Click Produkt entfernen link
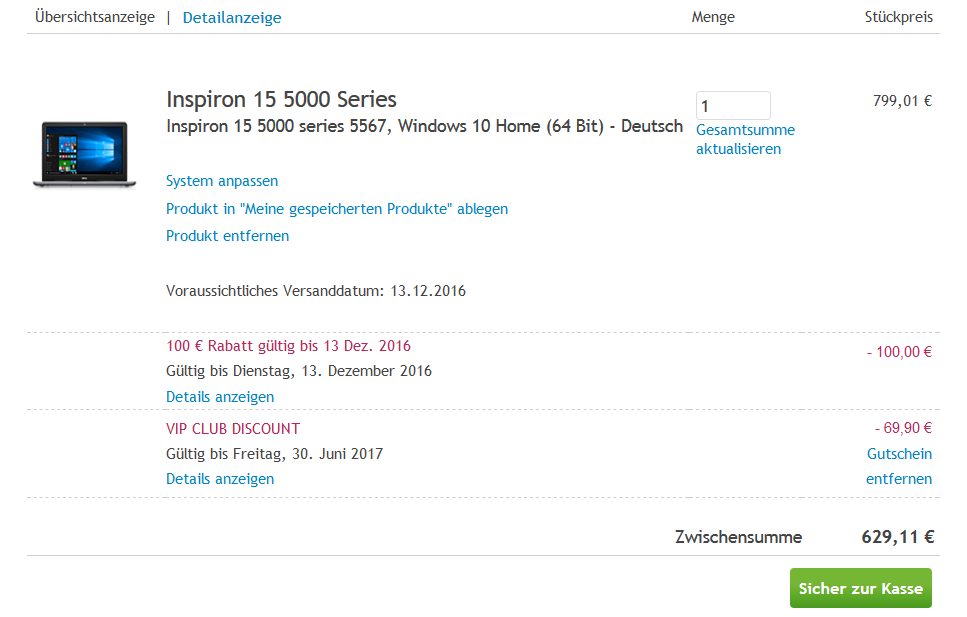 click(228, 236)
